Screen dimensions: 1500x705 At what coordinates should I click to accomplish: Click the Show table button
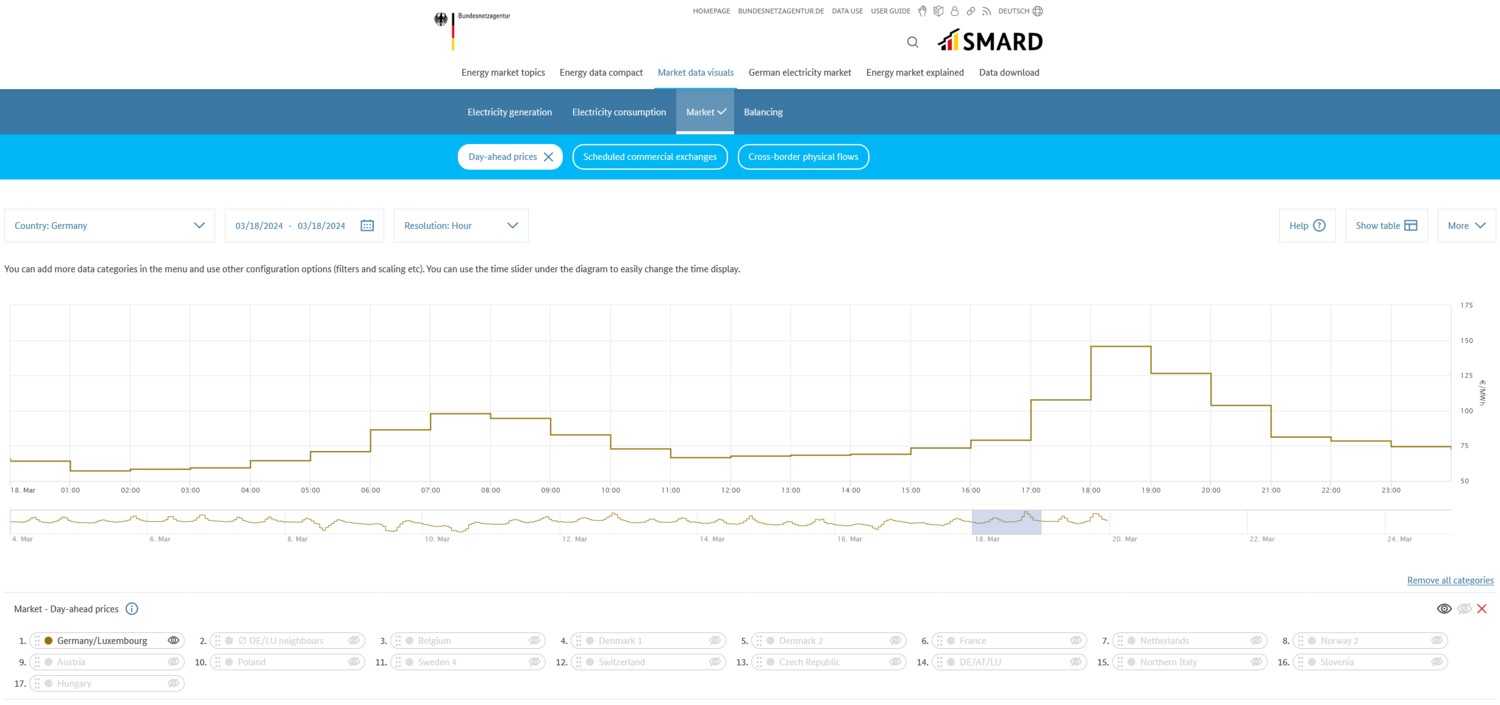pos(1386,226)
